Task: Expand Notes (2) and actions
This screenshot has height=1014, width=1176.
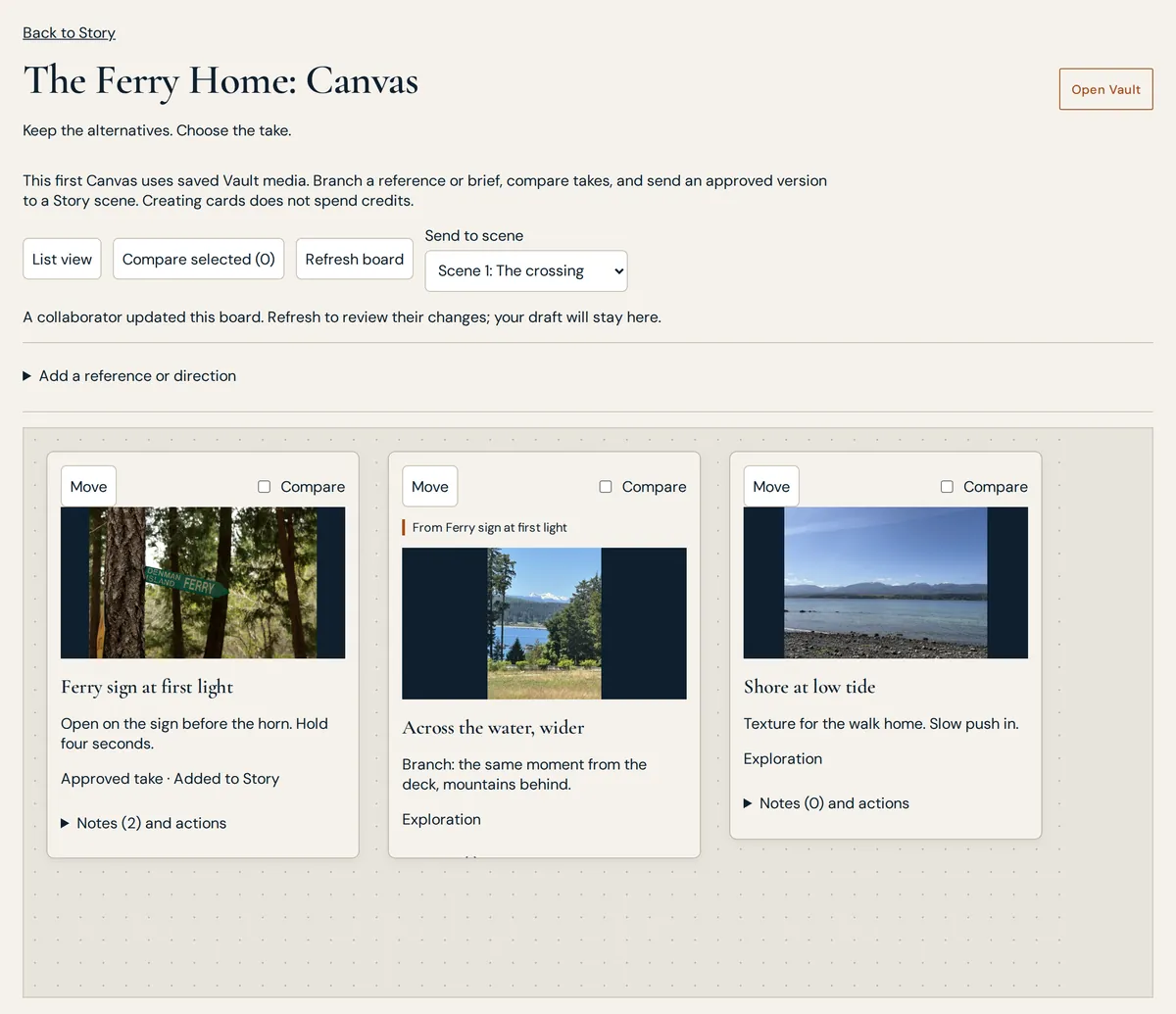Action: pyautogui.click(x=143, y=823)
